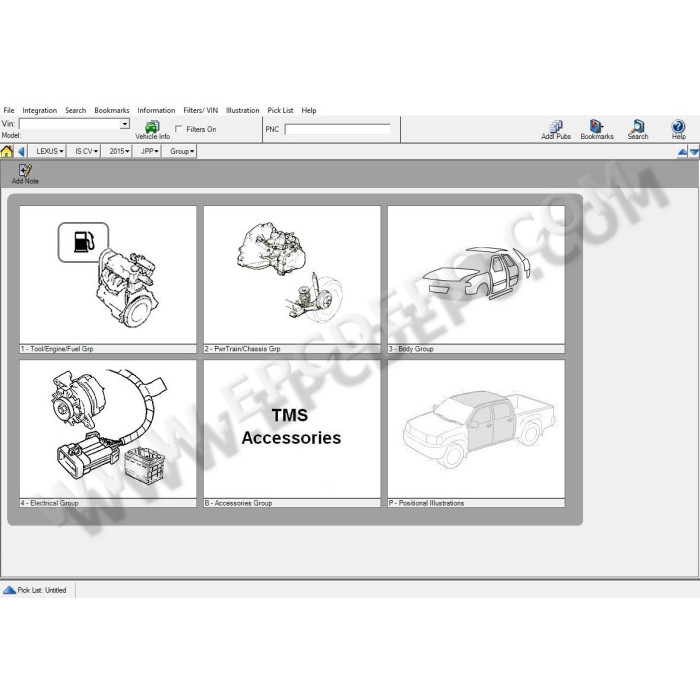
Task: Open the Illustration menu
Action: click(x=242, y=110)
